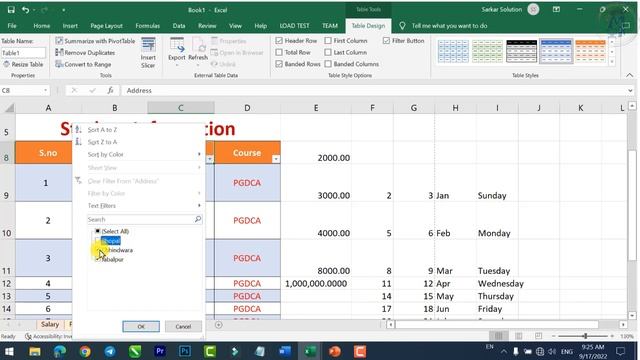Select column D header
Viewport: 640px width, 360px height.
click(x=247, y=108)
